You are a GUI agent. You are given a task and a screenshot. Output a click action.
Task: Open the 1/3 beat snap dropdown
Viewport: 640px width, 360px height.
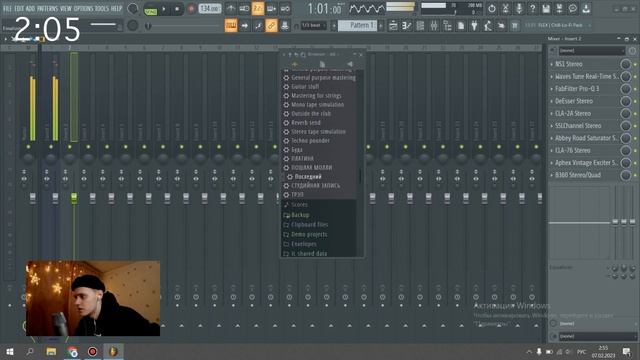click(x=313, y=26)
